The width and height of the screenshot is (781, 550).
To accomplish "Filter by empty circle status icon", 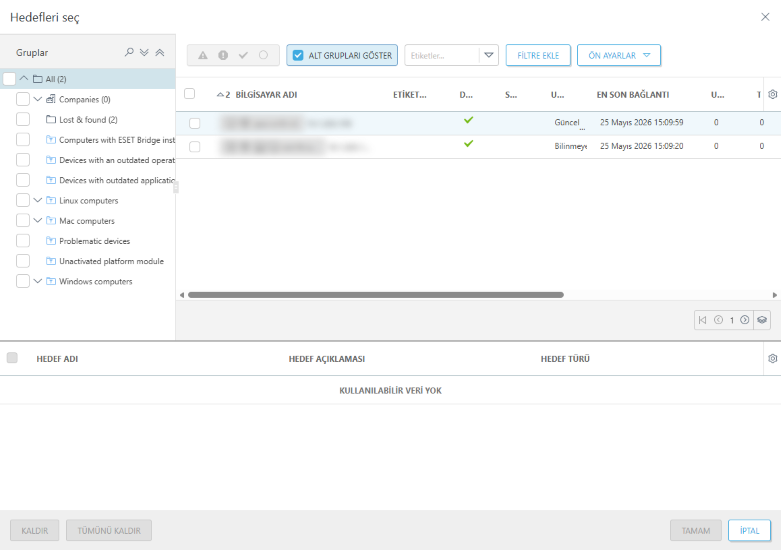I will [263, 55].
